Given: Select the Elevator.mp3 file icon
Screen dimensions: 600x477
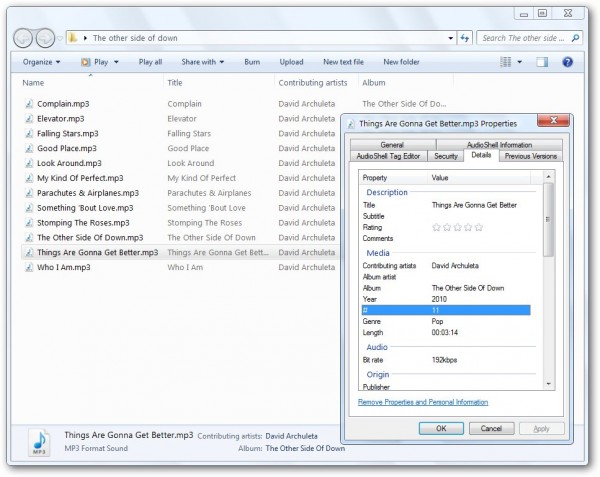Looking at the screenshot, I should 29,119.
